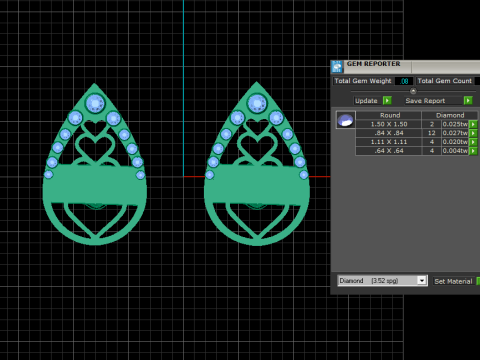This screenshot has width=480, height=360.
Task: Collapse panel with the circular arrow handle
Action: [x=413, y=91]
